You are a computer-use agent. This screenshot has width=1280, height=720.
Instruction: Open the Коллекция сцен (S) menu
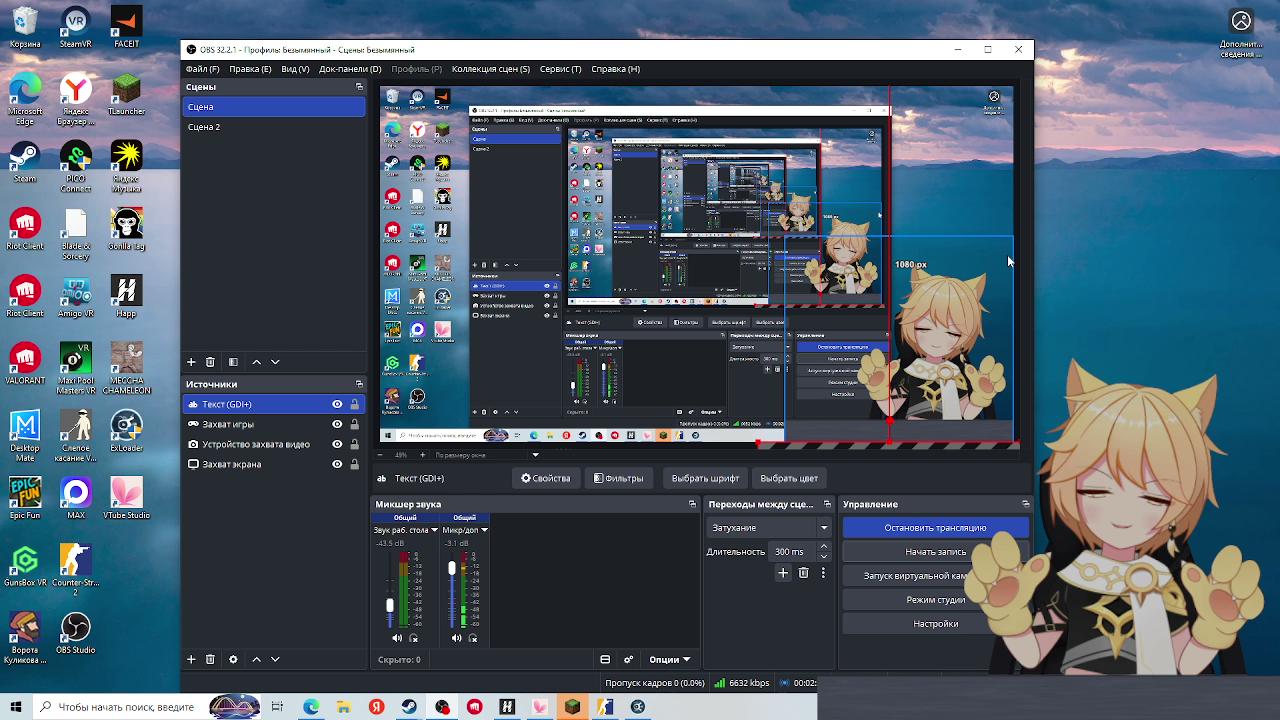490,69
